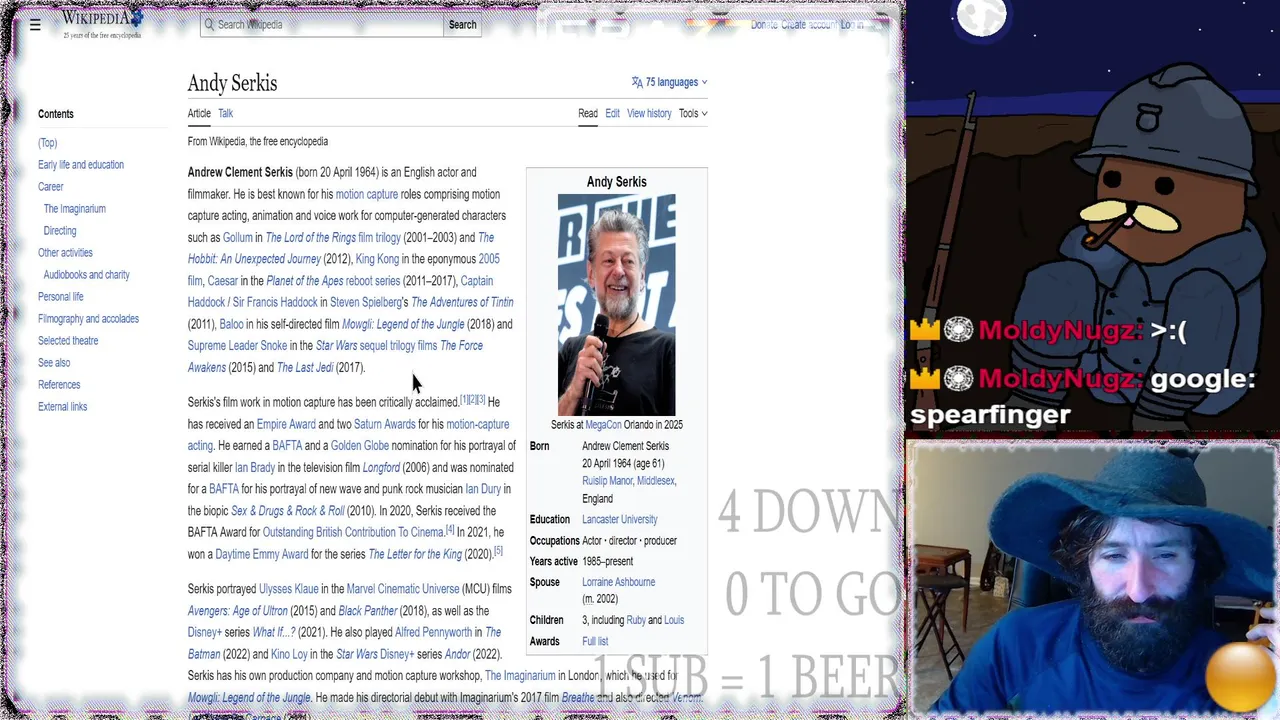
Task: Open The Imaginarium subsection in Contents
Action: click(75, 209)
